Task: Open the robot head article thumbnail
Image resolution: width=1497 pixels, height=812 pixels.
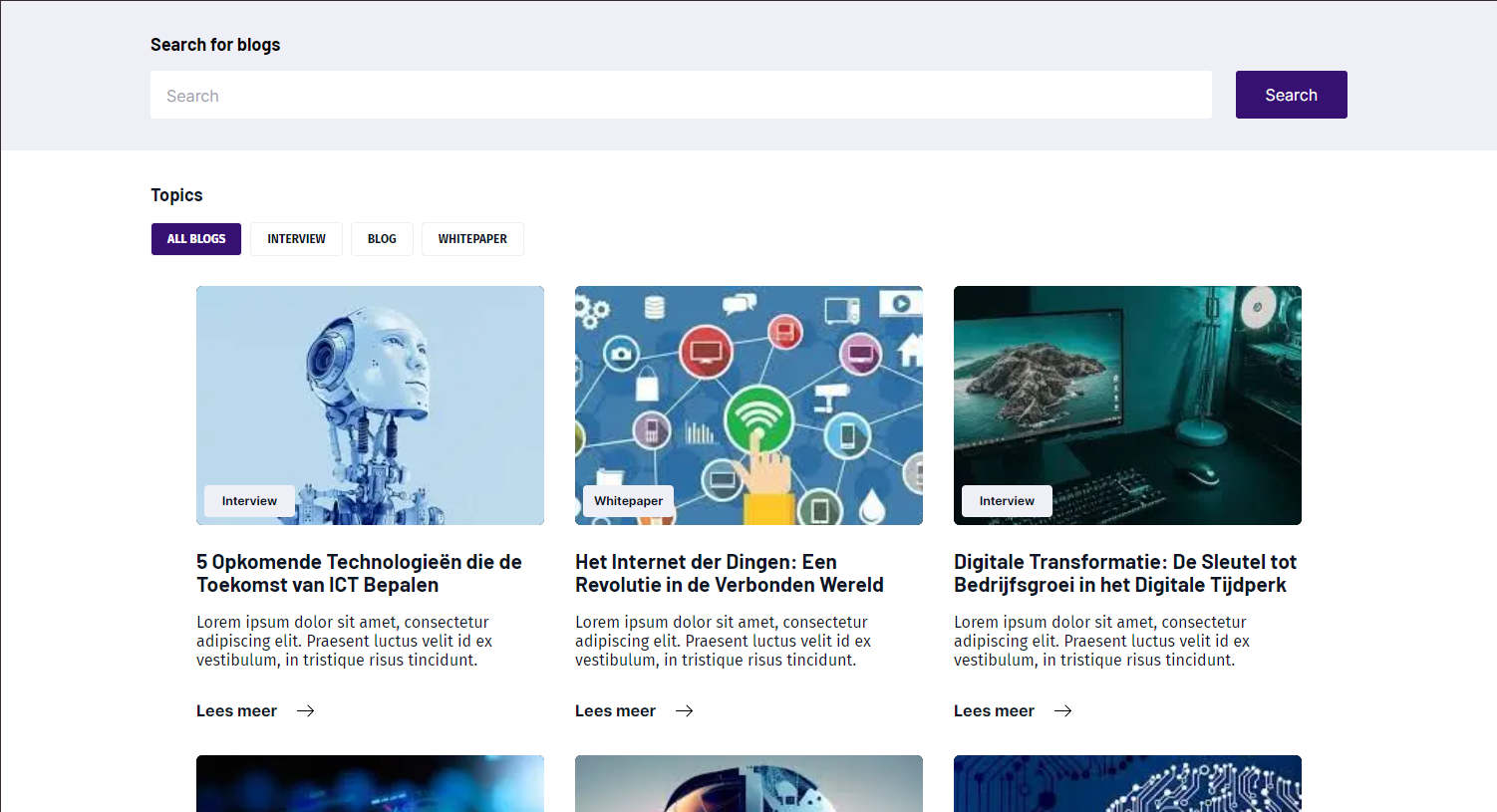Action: click(x=370, y=406)
